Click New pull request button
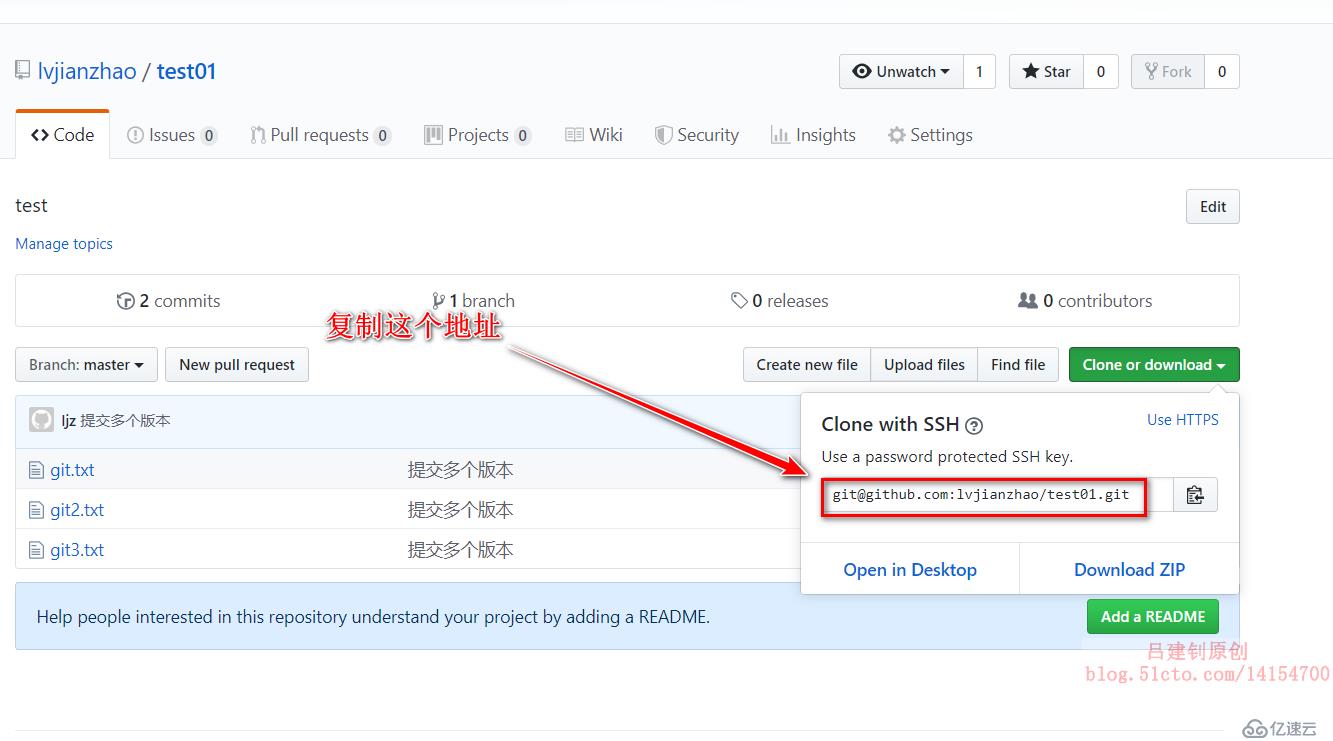 point(237,365)
